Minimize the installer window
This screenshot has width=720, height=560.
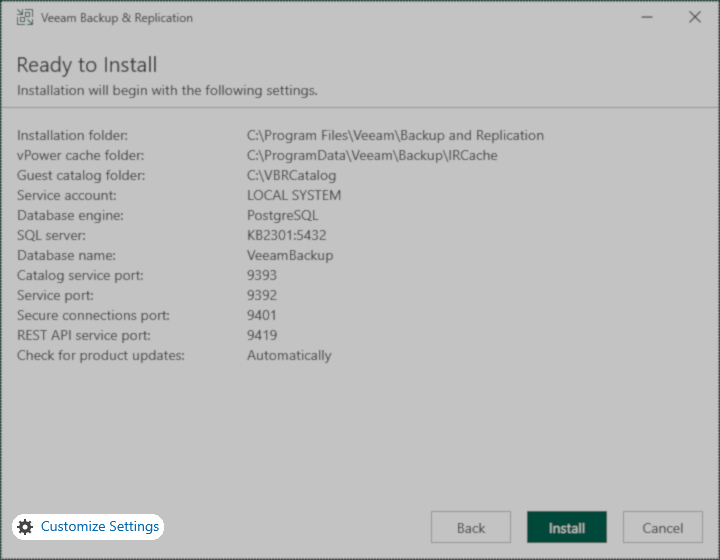(647, 17)
